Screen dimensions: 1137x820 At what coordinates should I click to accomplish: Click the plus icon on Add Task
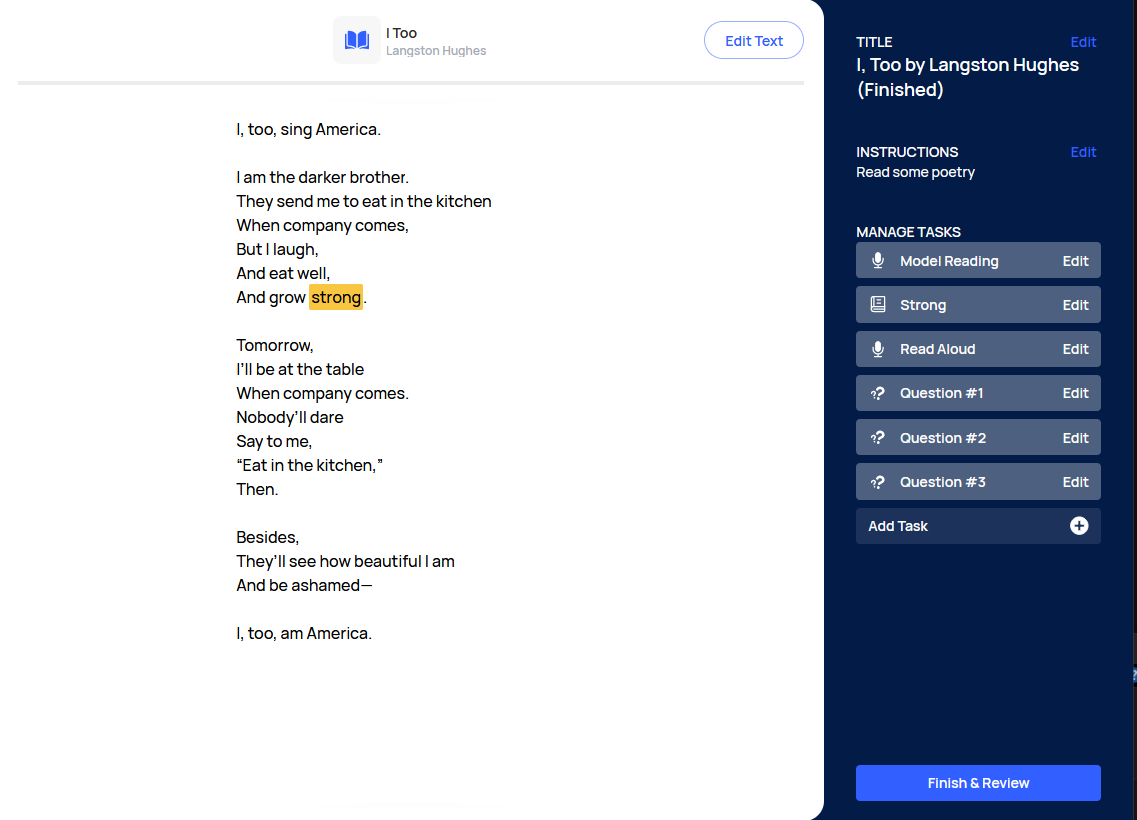1079,526
